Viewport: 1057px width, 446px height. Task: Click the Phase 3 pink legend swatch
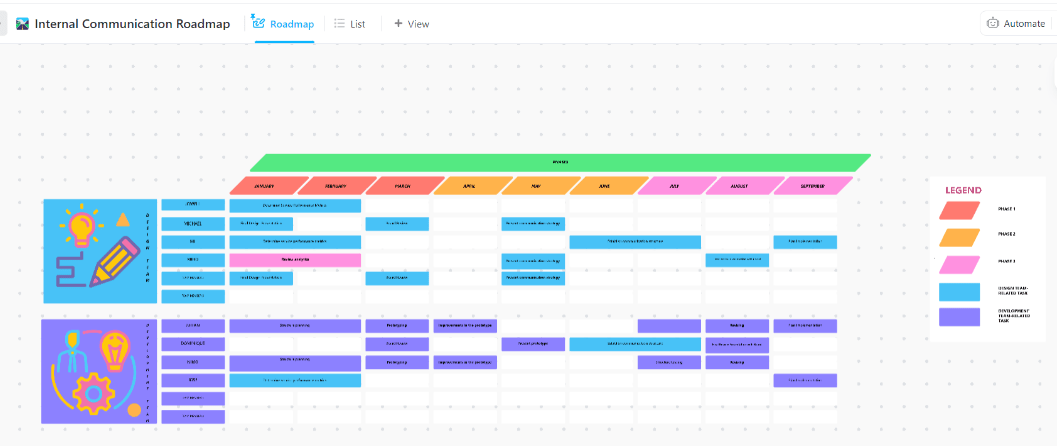[959, 264]
